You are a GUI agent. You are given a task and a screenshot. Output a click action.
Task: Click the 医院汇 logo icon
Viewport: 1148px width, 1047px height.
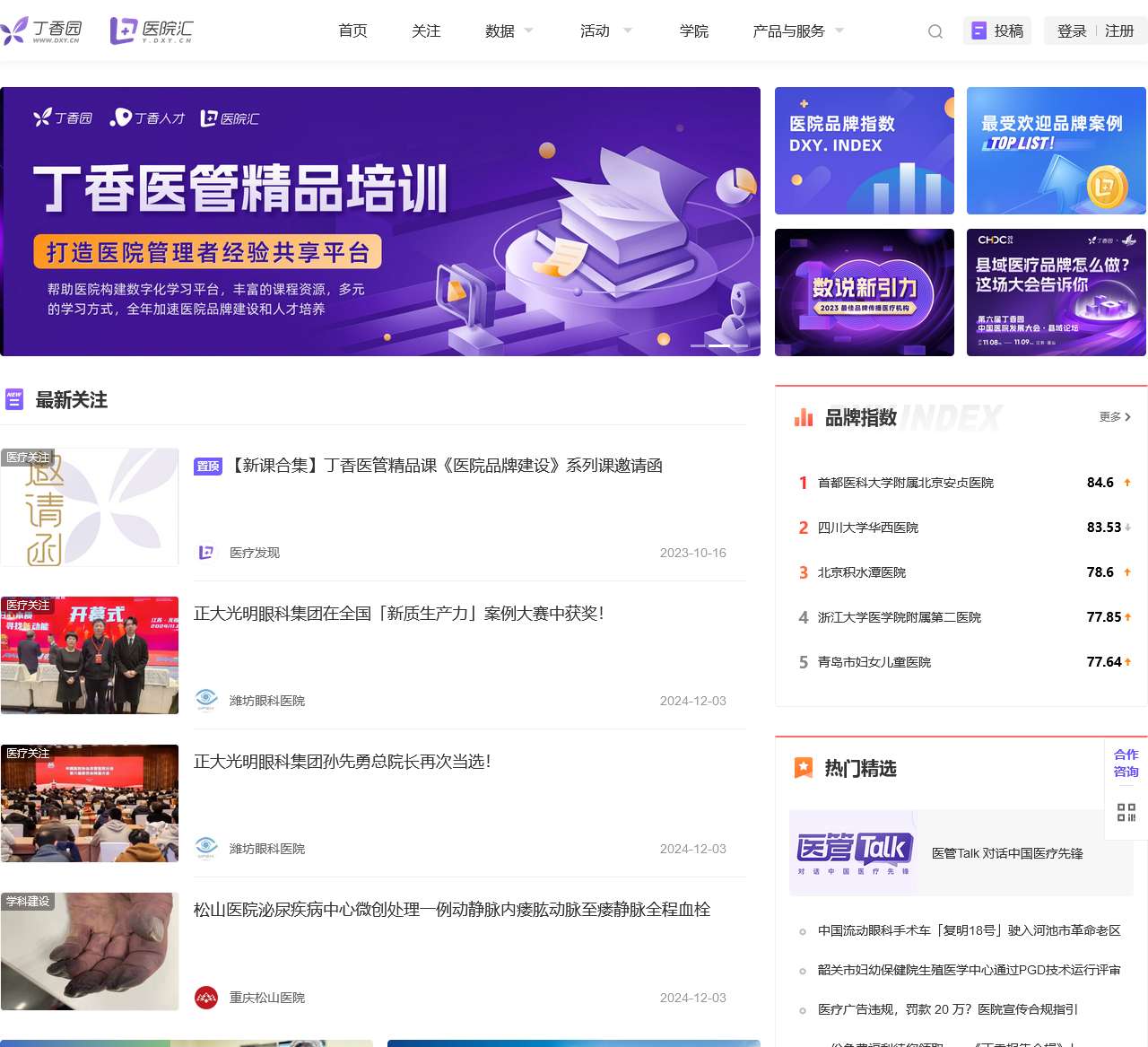[122, 29]
